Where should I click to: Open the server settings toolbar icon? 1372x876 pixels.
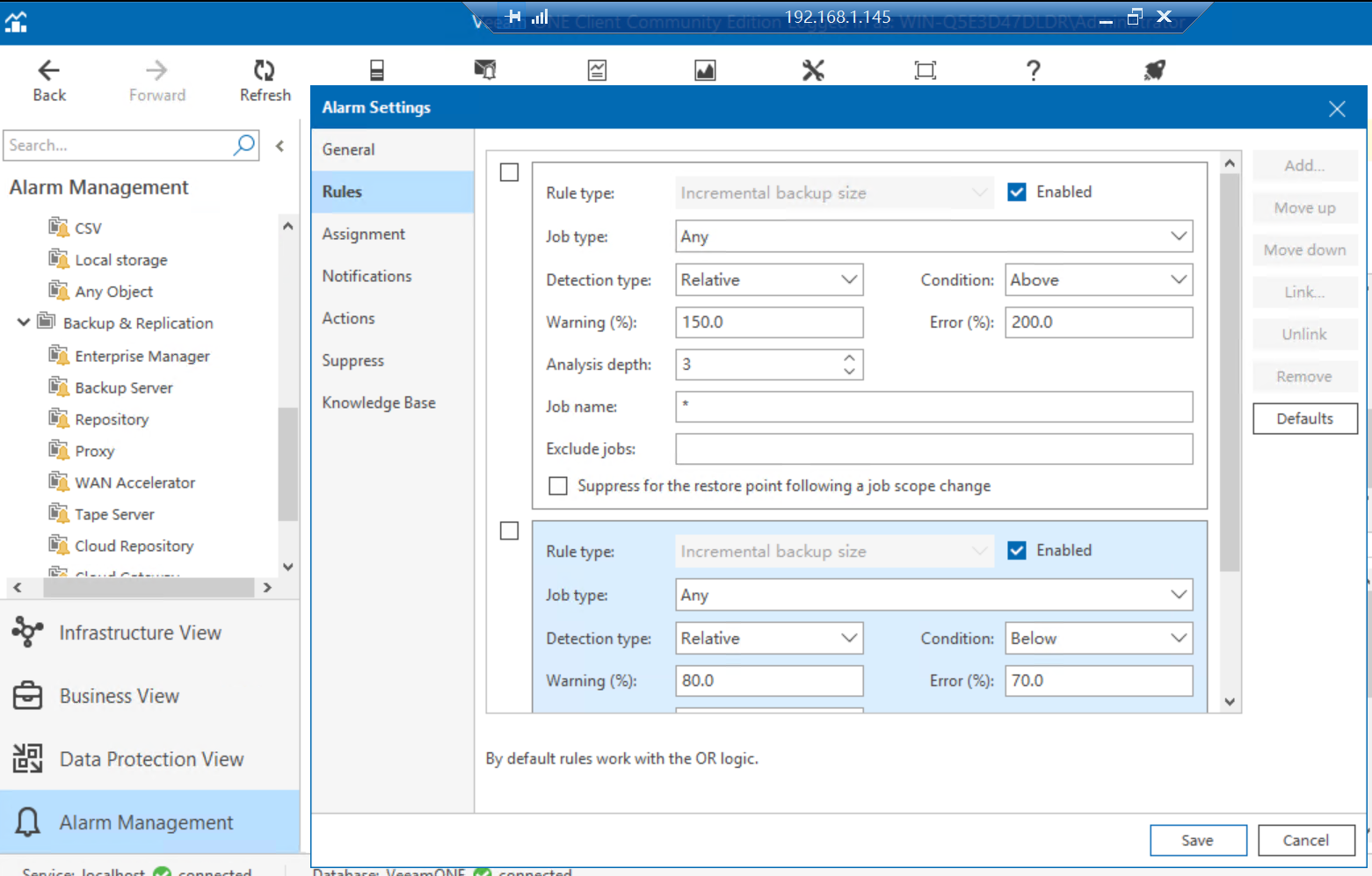(377, 70)
